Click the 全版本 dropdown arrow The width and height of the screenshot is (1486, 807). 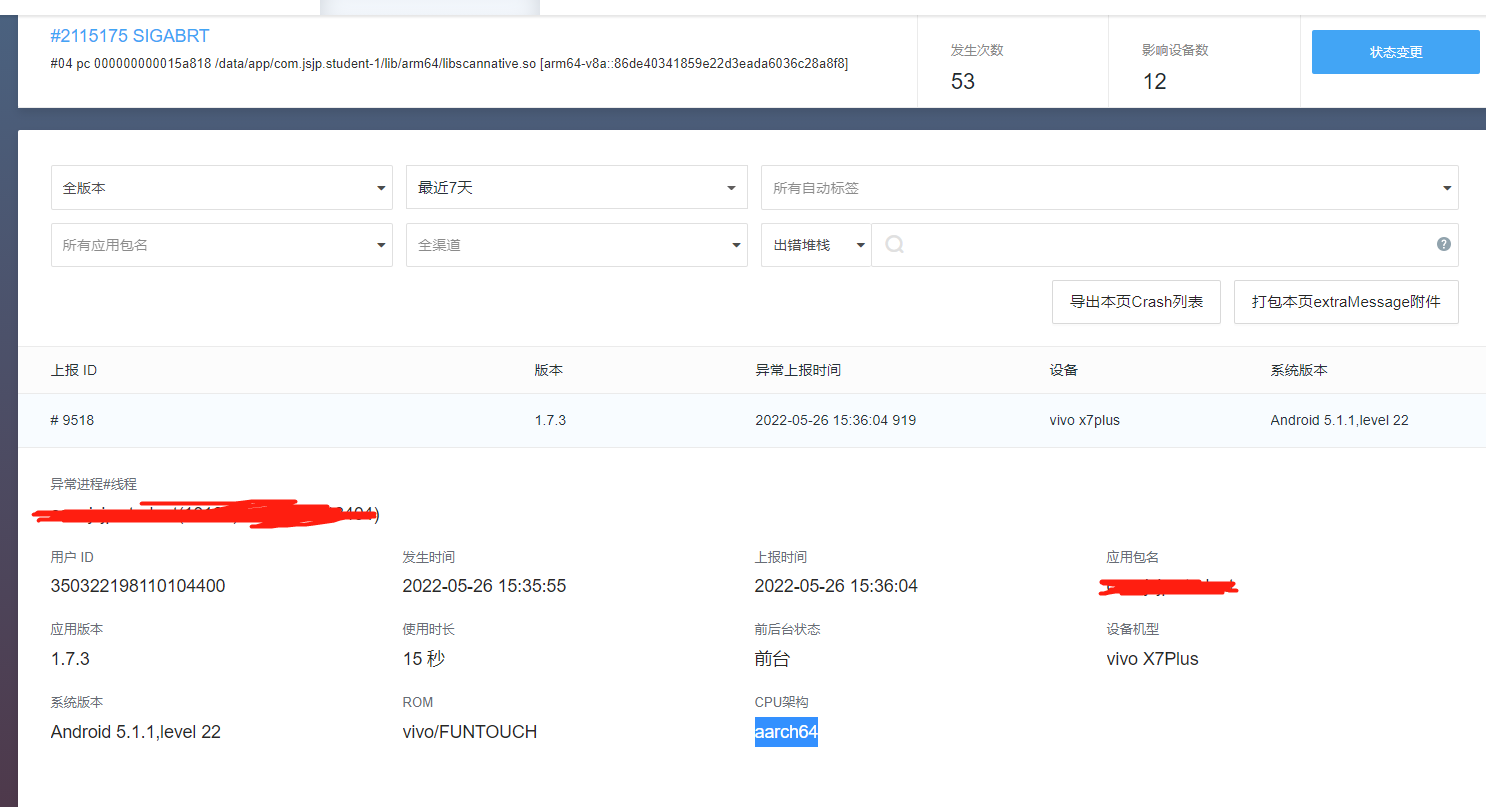coord(380,188)
